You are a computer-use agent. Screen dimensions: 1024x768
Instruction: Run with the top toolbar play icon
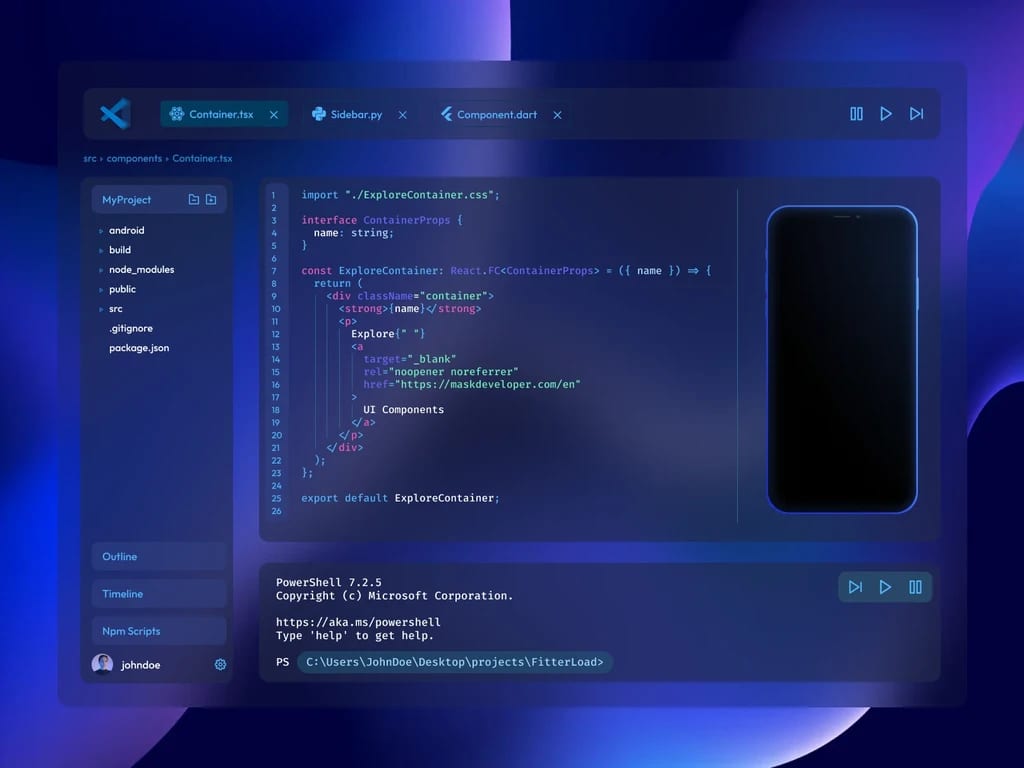click(886, 114)
